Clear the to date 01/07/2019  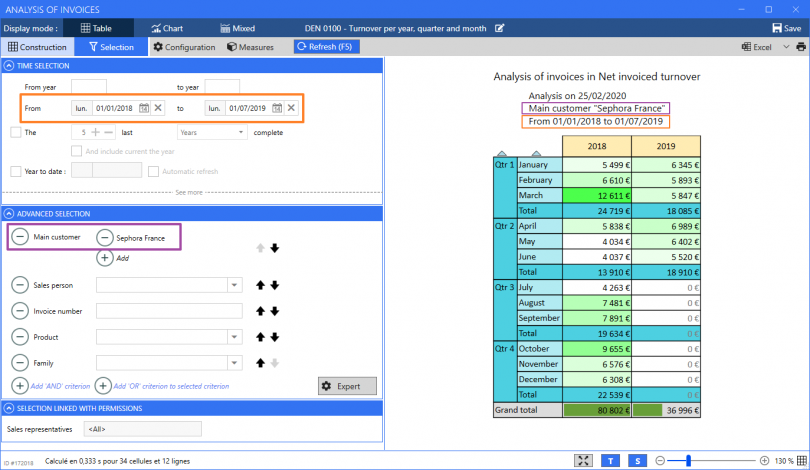pos(291,108)
